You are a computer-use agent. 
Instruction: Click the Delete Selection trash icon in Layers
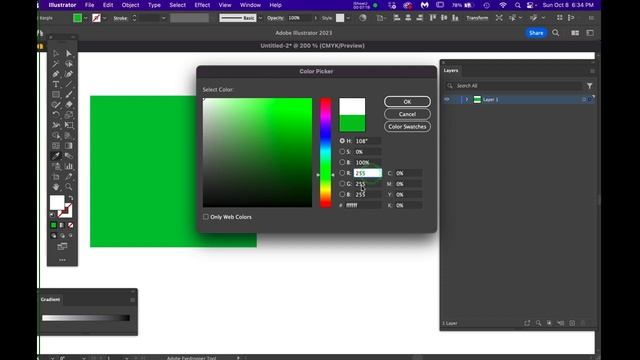[x=583, y=323]
